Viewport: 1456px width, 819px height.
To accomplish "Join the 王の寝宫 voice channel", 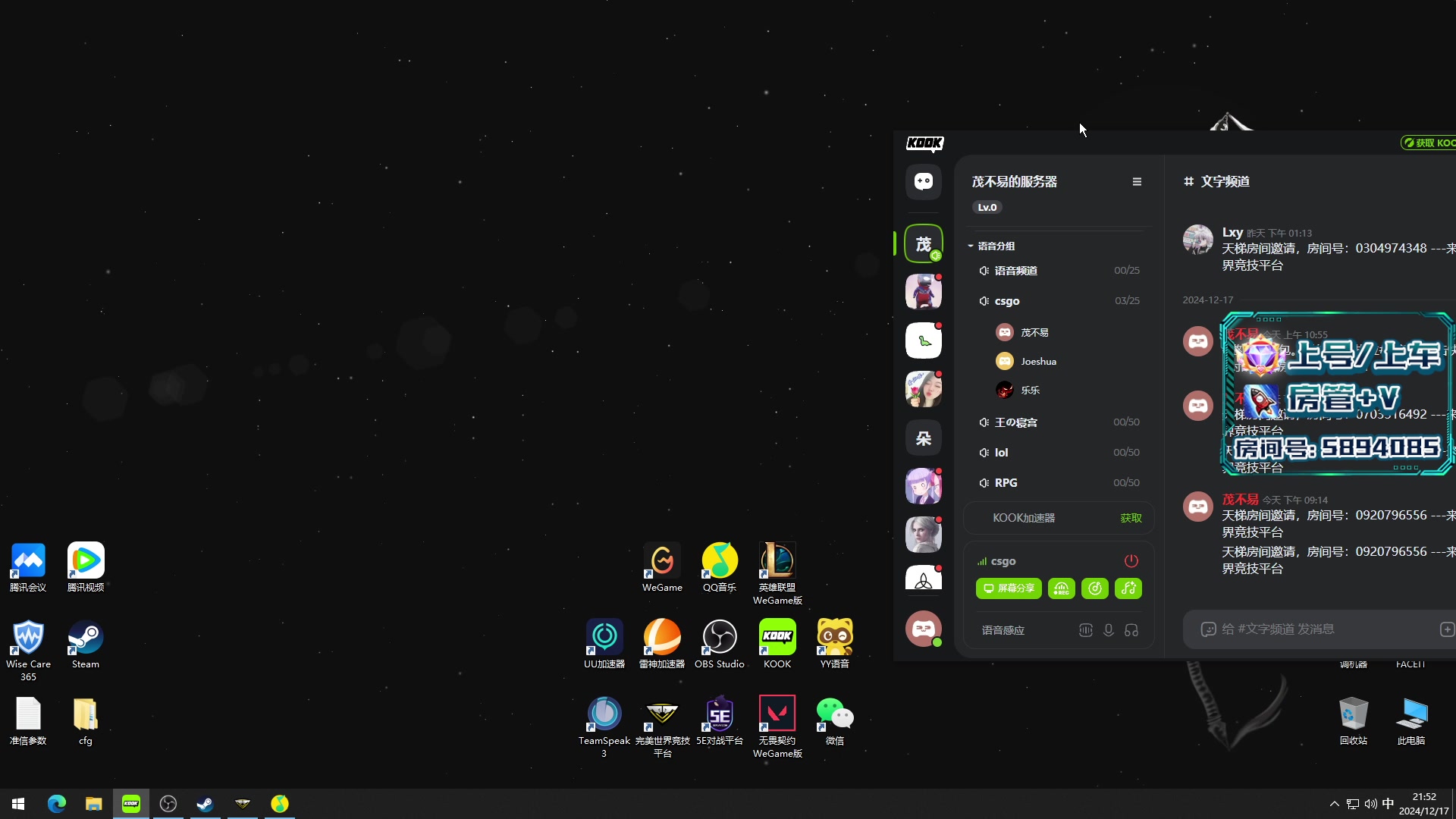I will (x=1059, y=422).
